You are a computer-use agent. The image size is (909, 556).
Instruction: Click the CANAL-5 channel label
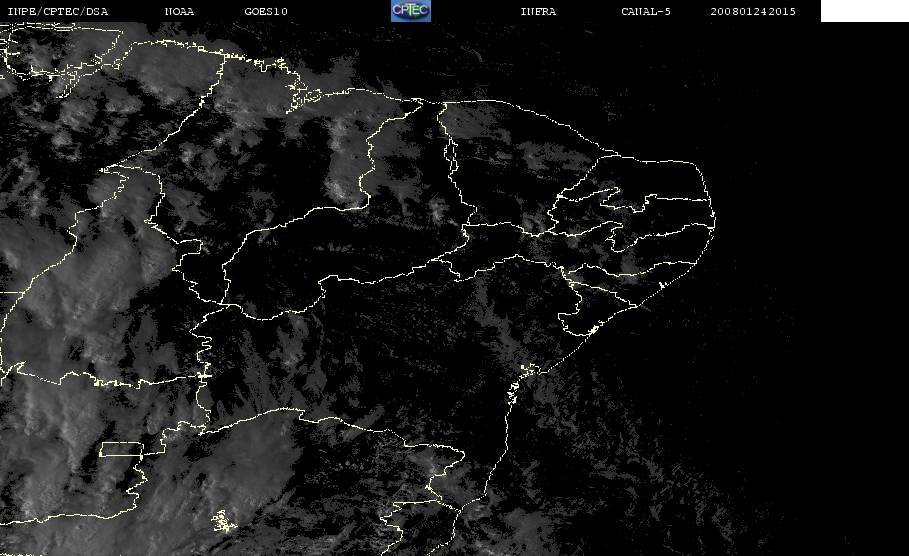point(646,12)
